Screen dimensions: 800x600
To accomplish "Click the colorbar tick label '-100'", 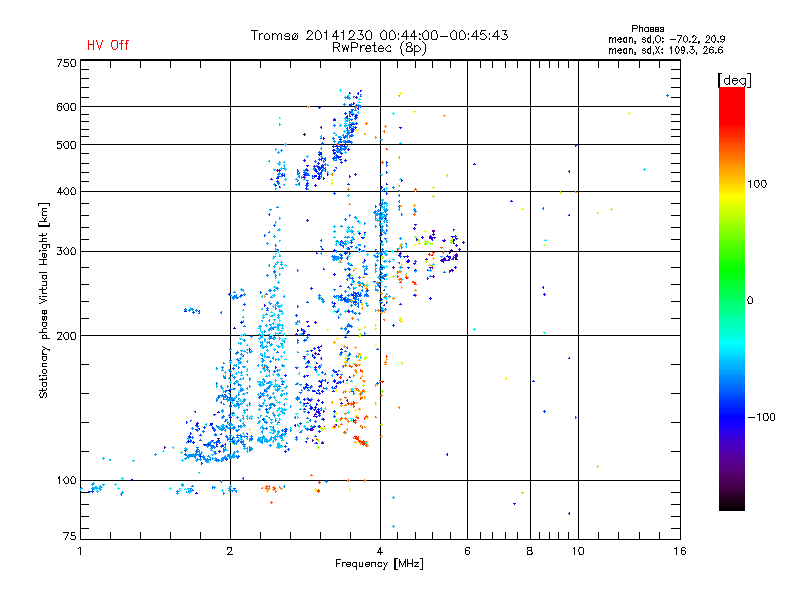I will click(x=761, y=417).
